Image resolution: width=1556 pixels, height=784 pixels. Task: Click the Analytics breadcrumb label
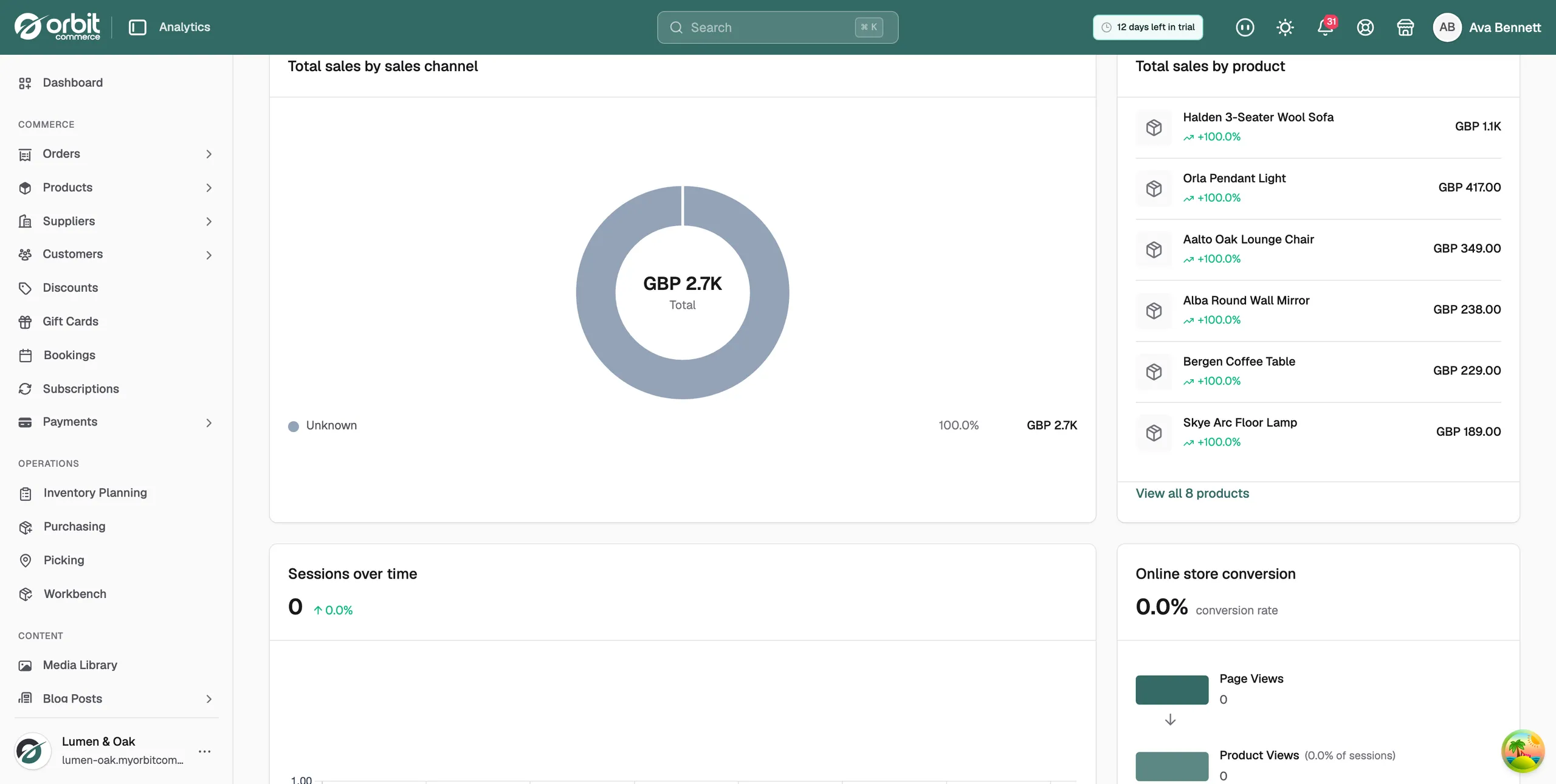[185, 27]
